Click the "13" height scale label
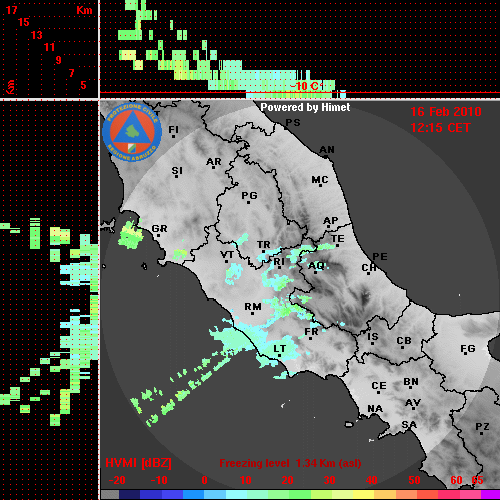The image size is (500, 500). click(x=37, y=35)
